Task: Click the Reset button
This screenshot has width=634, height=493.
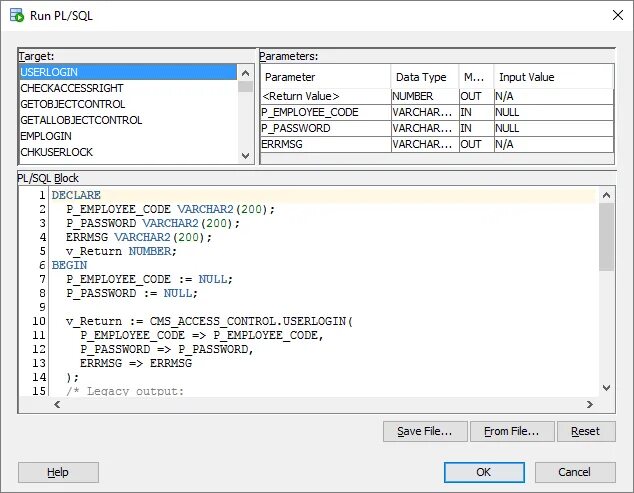Action: pyautogui.click(x=586, y=432)
